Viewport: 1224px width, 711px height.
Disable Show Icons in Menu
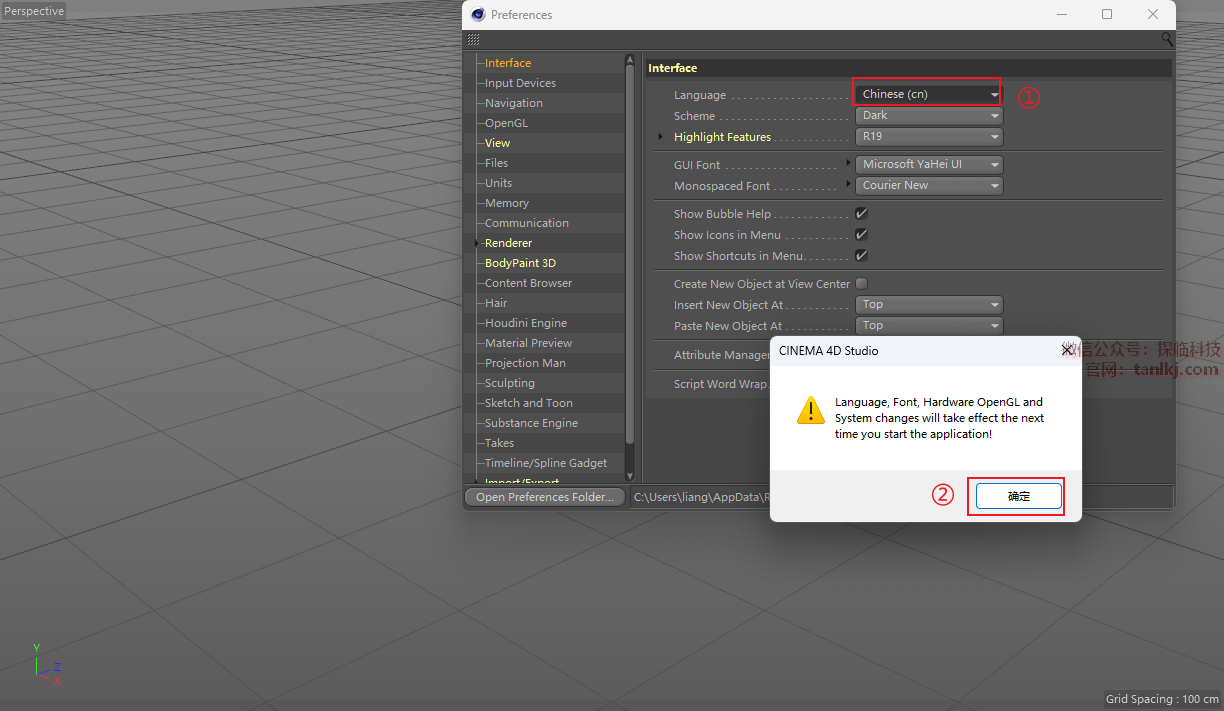[861, 235]
